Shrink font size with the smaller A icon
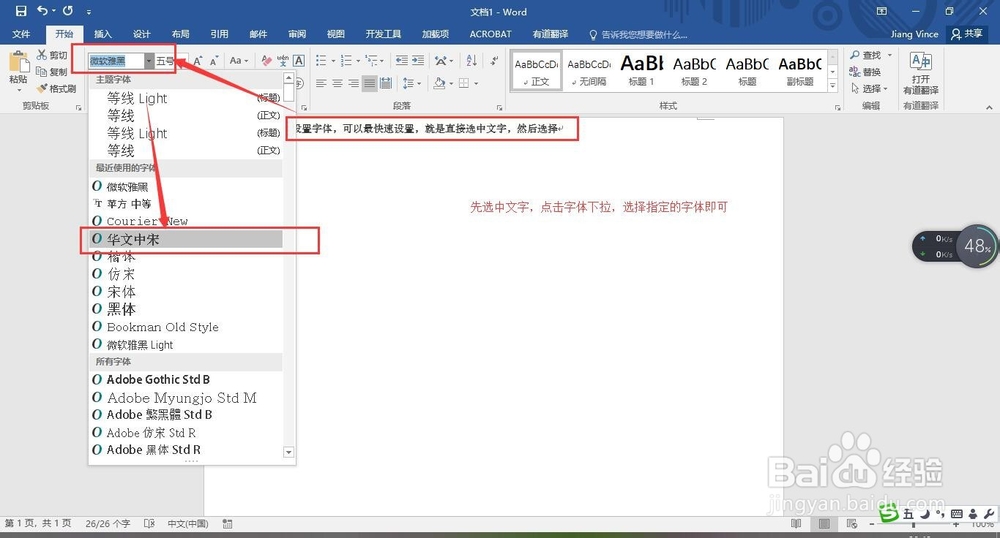This screenshot has height=538, width=1000. (214, 61)
